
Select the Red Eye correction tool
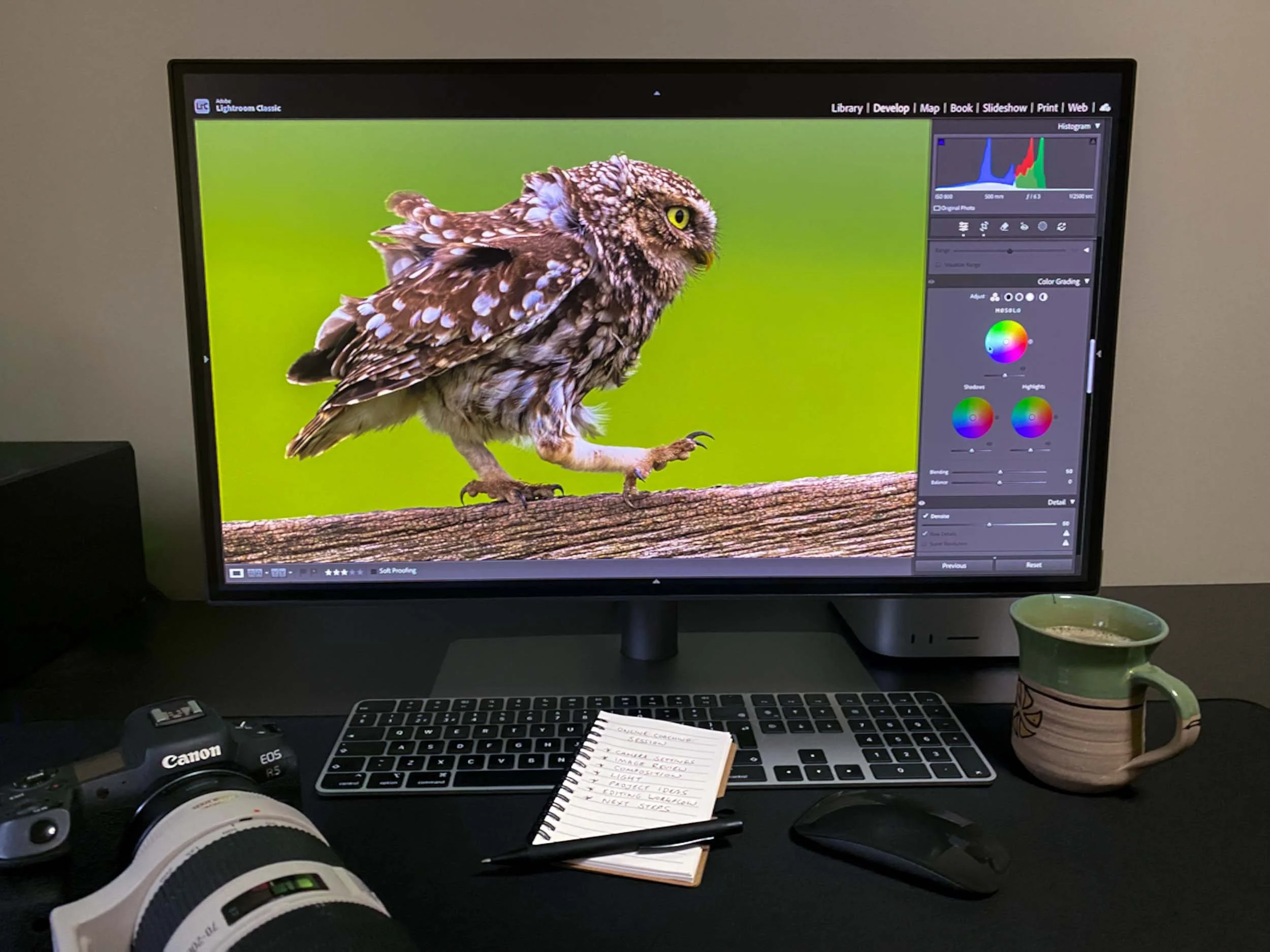(x=1024, y=226)
